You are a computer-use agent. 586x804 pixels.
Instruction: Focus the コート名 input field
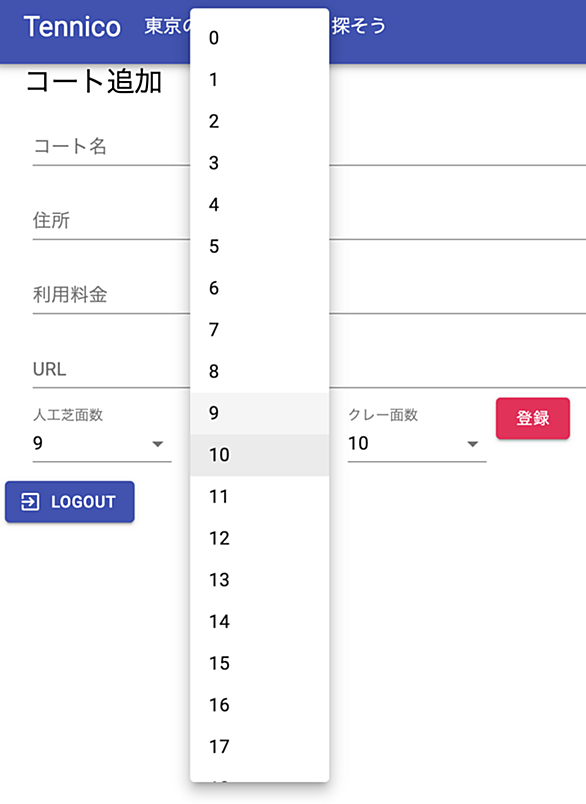click(x=309, y=147)
